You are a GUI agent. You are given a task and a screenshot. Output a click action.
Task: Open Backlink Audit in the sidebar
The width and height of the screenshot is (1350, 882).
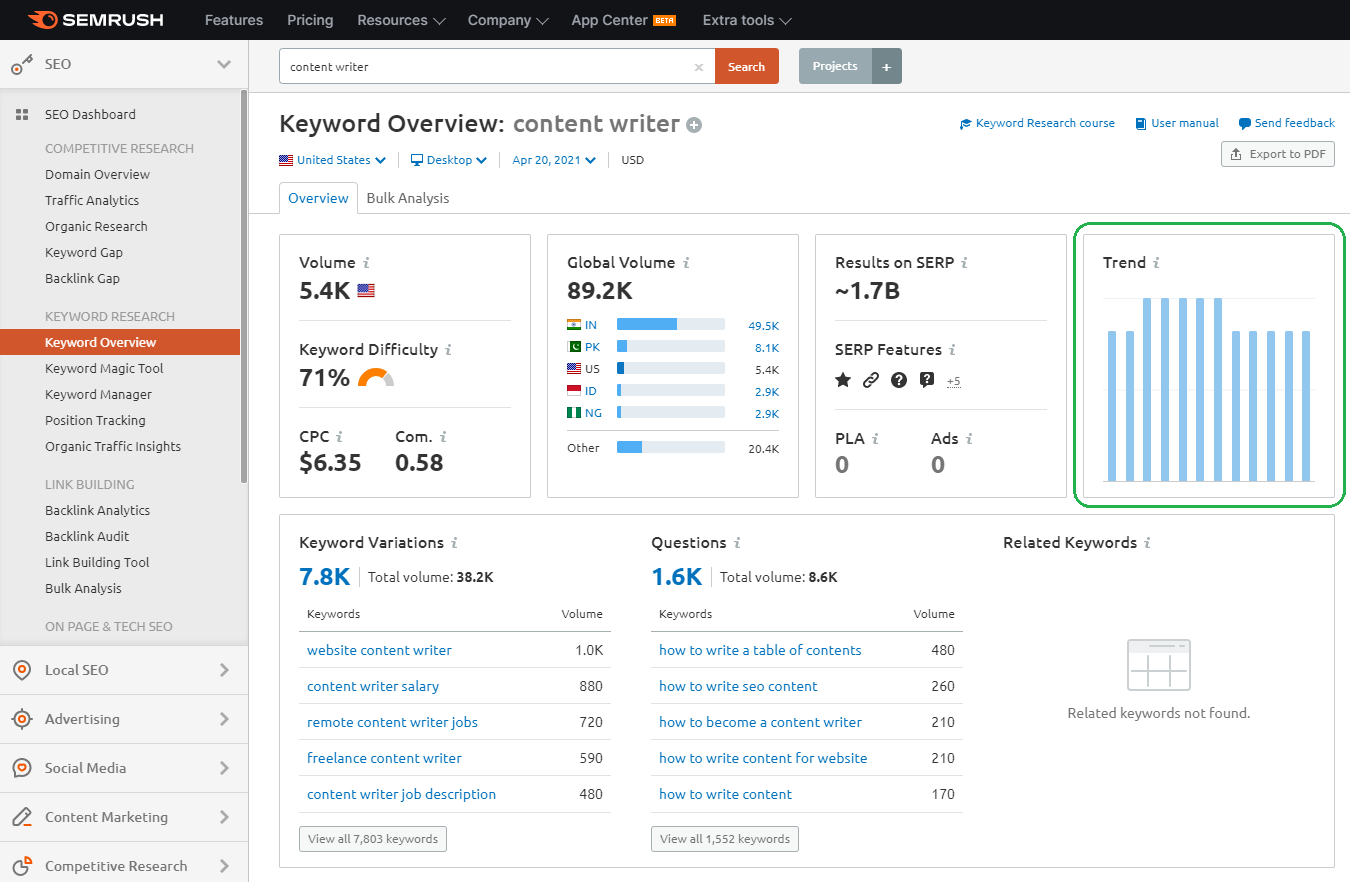pos(87,537)
